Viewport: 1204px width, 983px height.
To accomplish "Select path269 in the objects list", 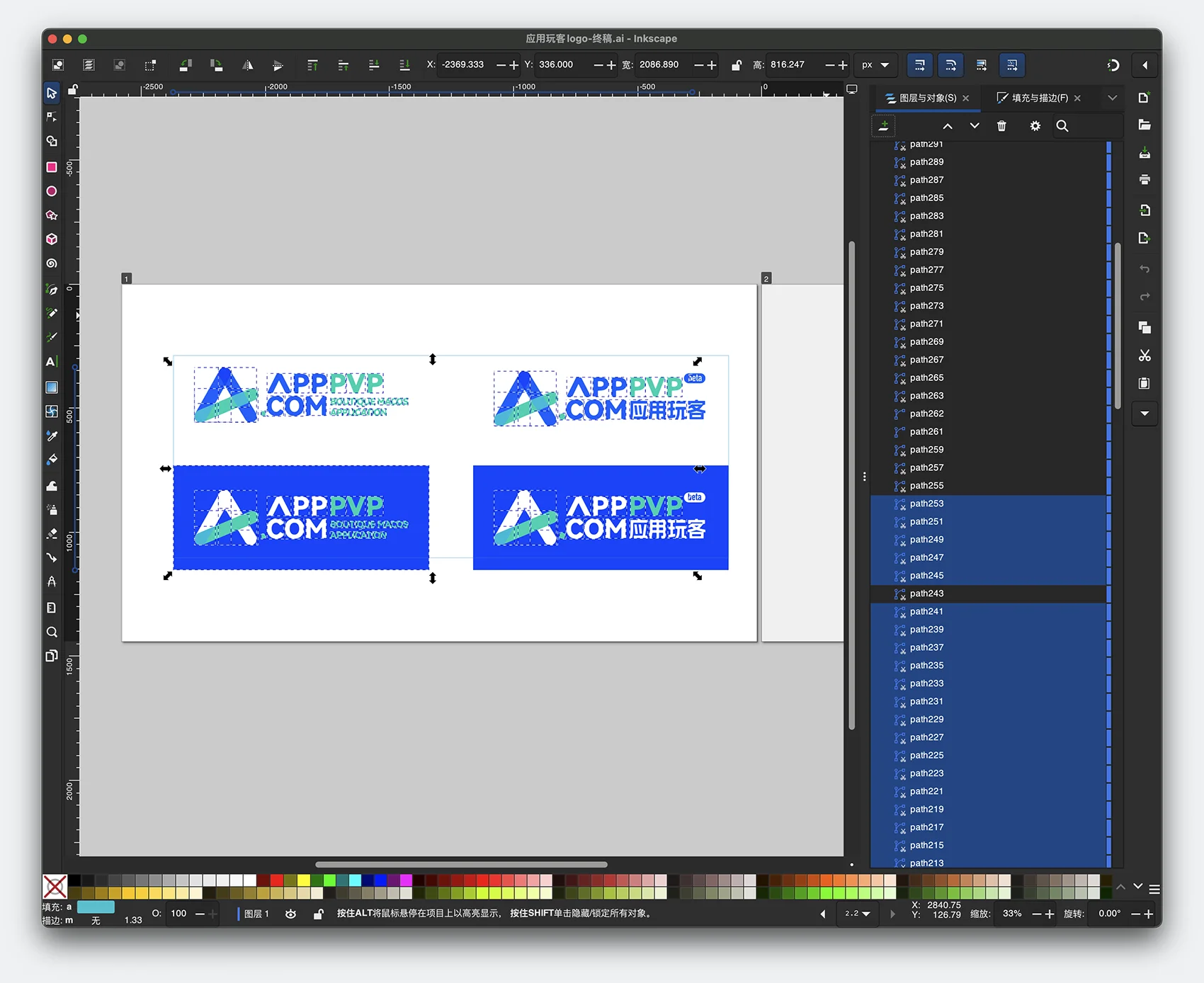I will point(988,342).
